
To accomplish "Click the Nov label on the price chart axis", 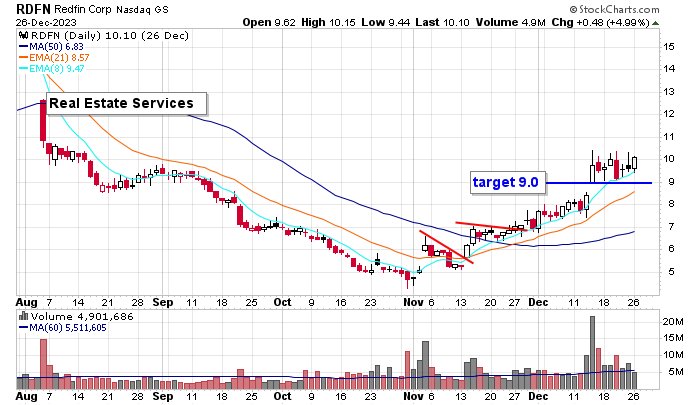I will pyautogui.click(x=413, y=303).
